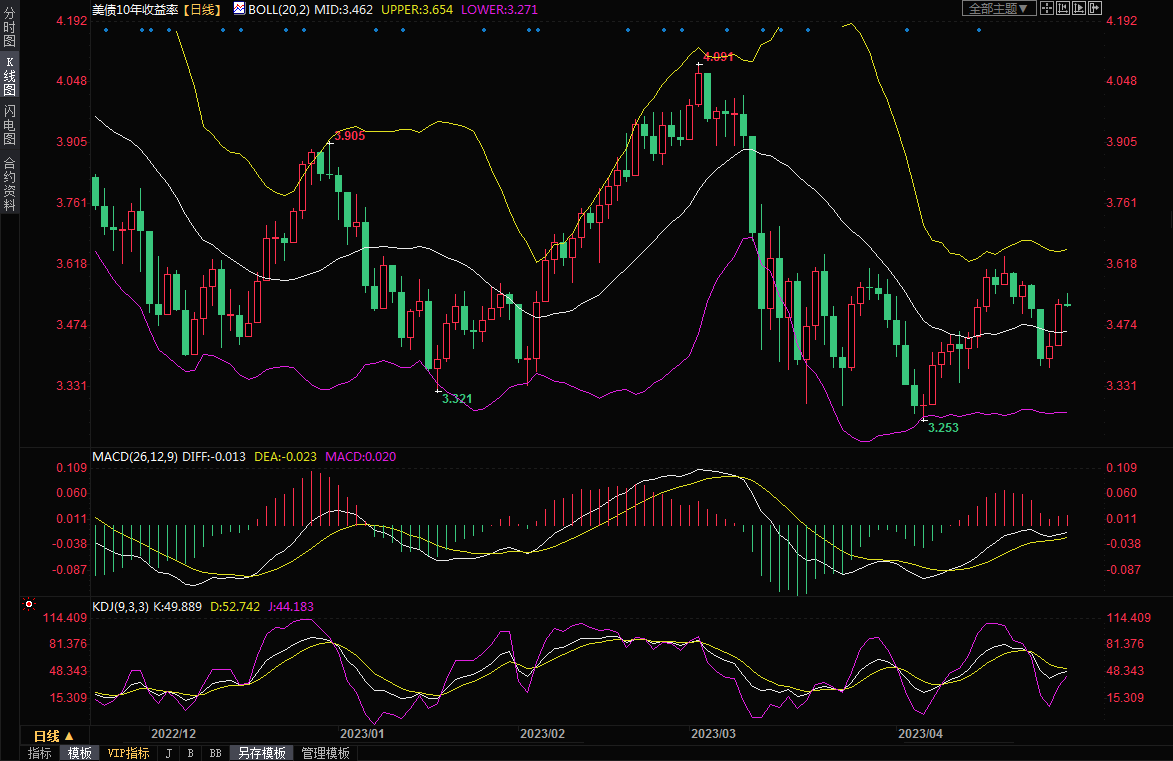Open the 全部主题 theme dropdown
The height and width of the screenshot is (761, 1173).
pos(997,8)
